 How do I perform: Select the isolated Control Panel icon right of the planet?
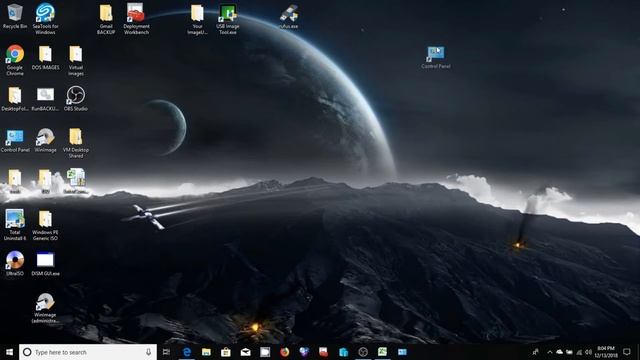point(436,57)
